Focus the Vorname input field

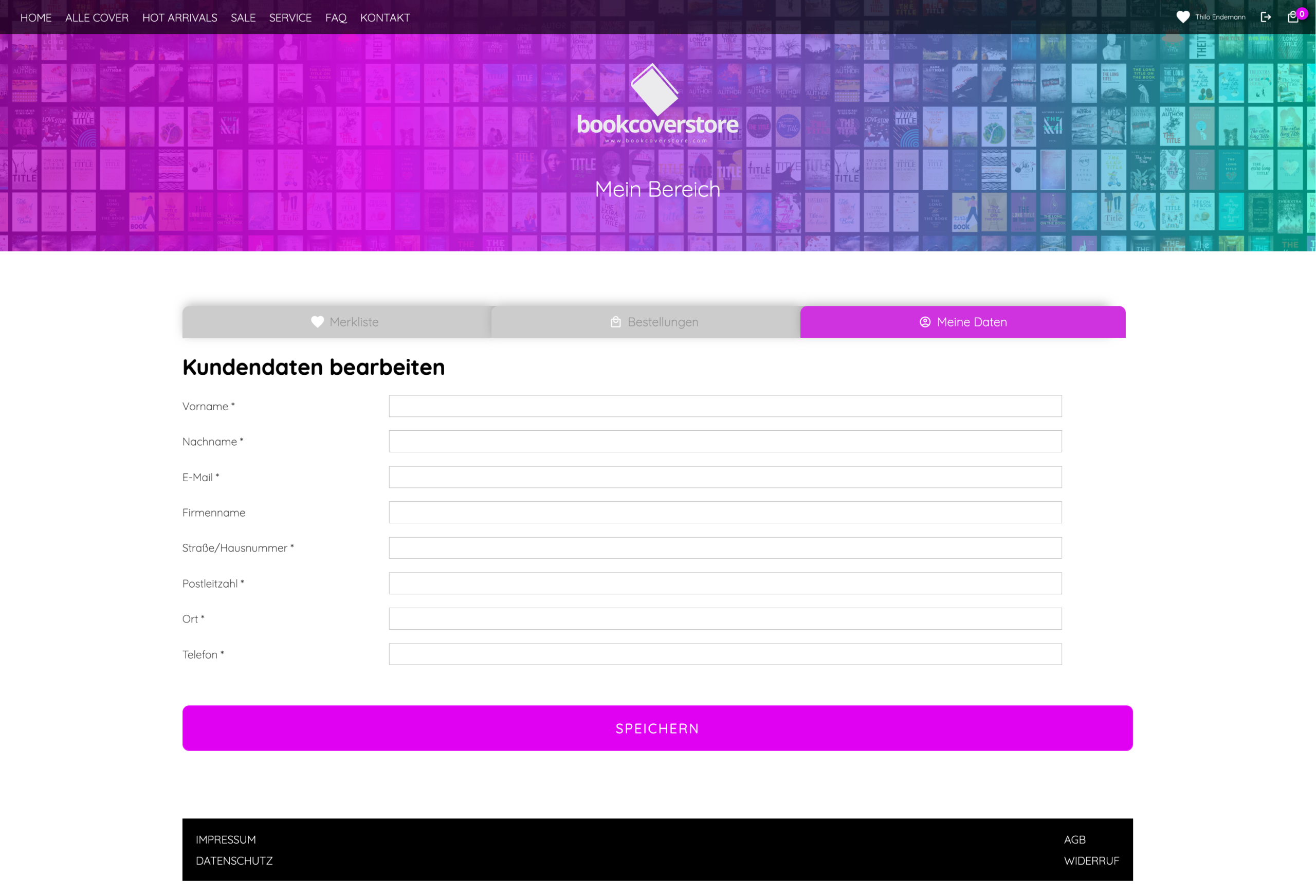[x=725, y=406]
